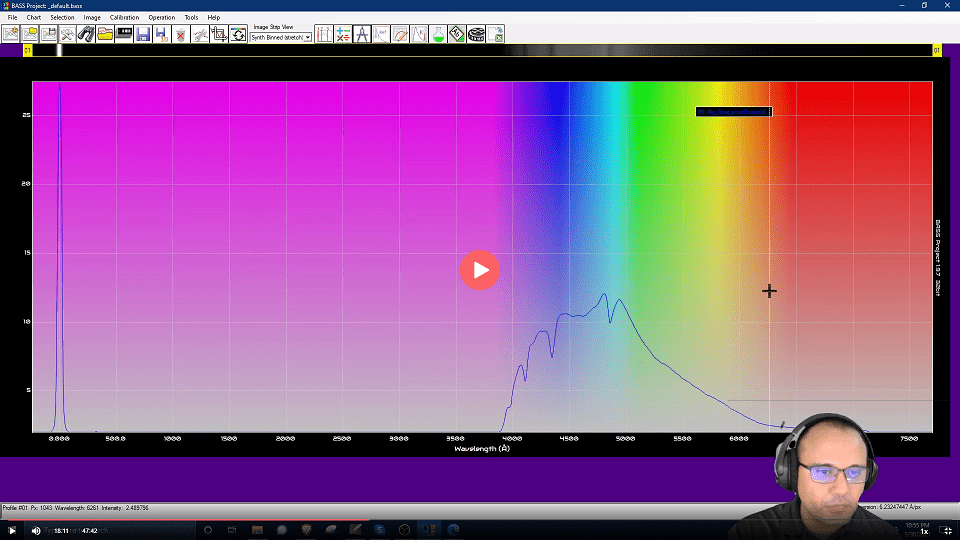Click the image-with-folder icon, second in toolbar
This screenshot has width=960, height=540.
pyautogui.click(x=29, y=34)
